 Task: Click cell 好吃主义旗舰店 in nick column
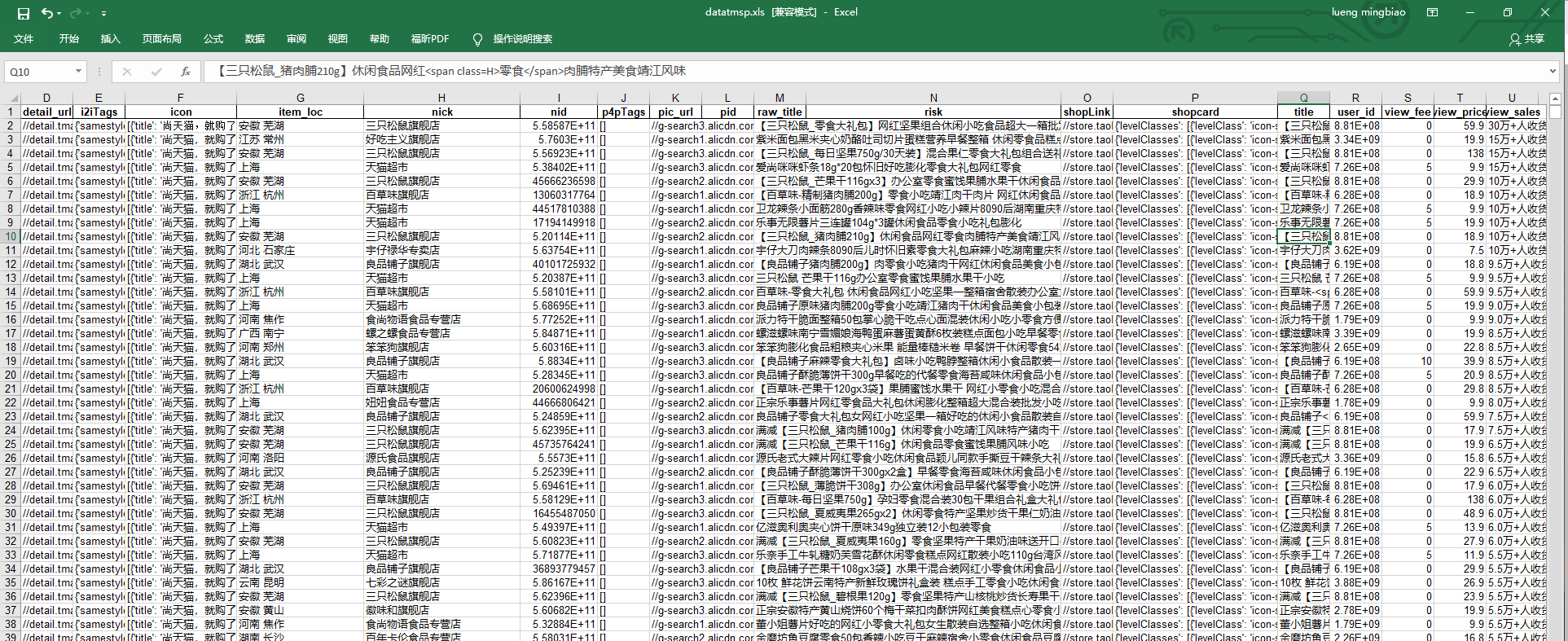[442, 139]
